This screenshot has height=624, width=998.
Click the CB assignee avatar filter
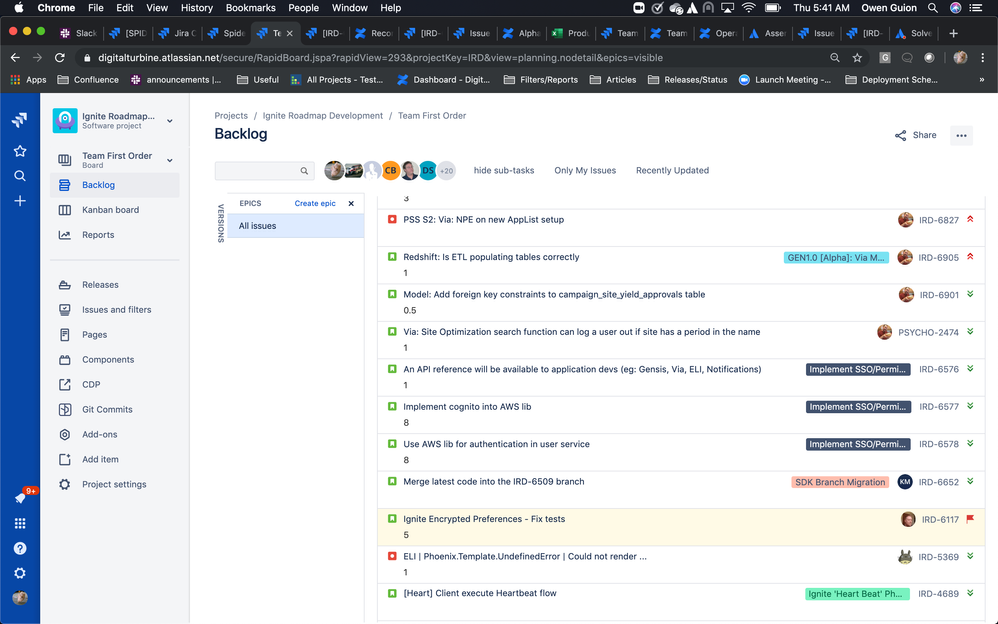[x=390, y=171]
